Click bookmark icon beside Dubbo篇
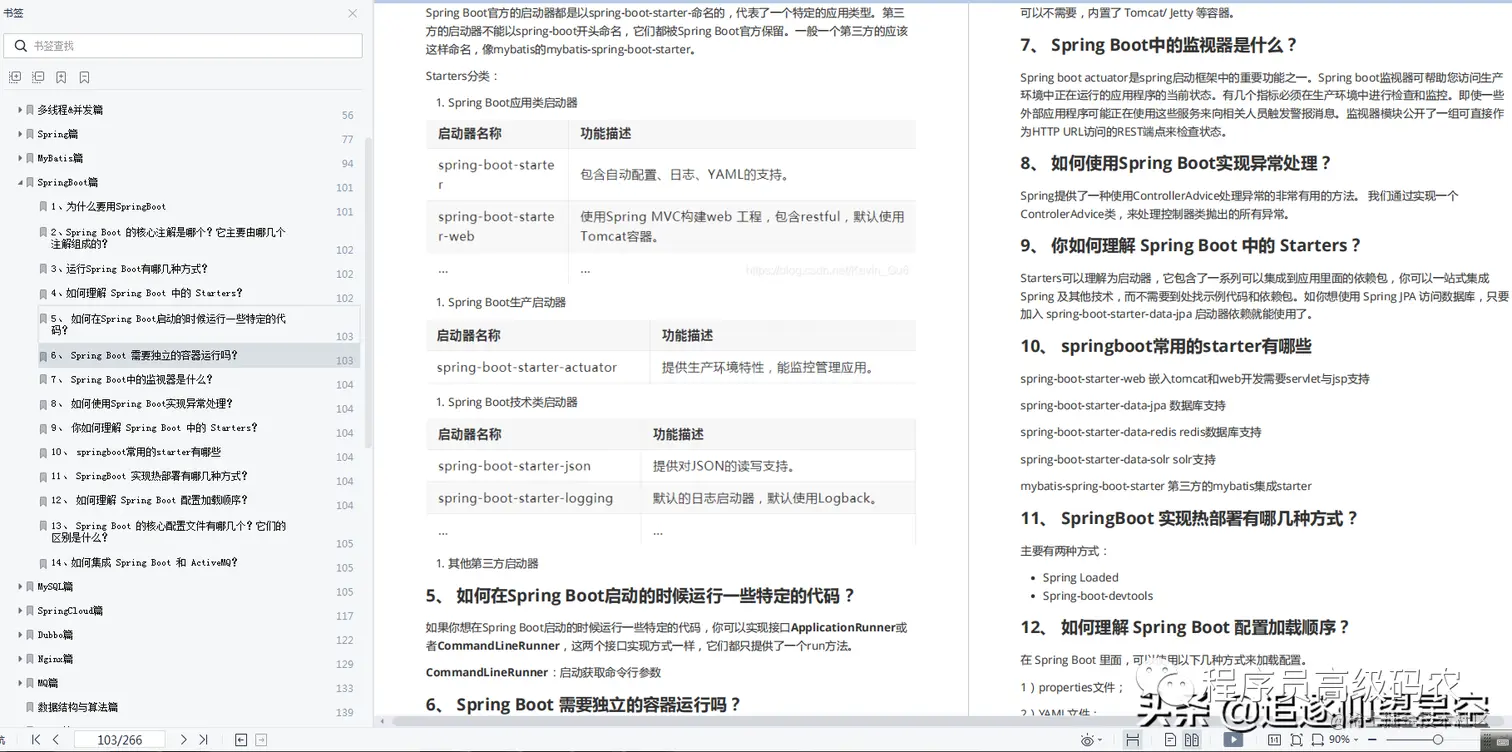The width and height of the screenshot is (1512, 752). pyautogui.click(x=30, y=634)
